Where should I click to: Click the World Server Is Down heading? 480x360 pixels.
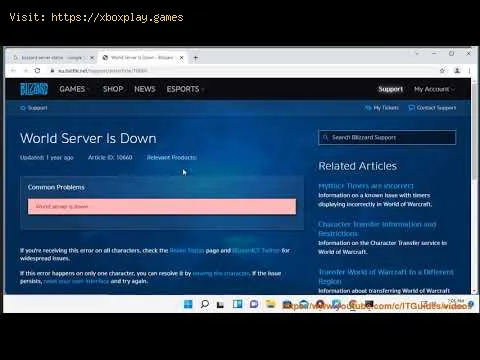88,138
